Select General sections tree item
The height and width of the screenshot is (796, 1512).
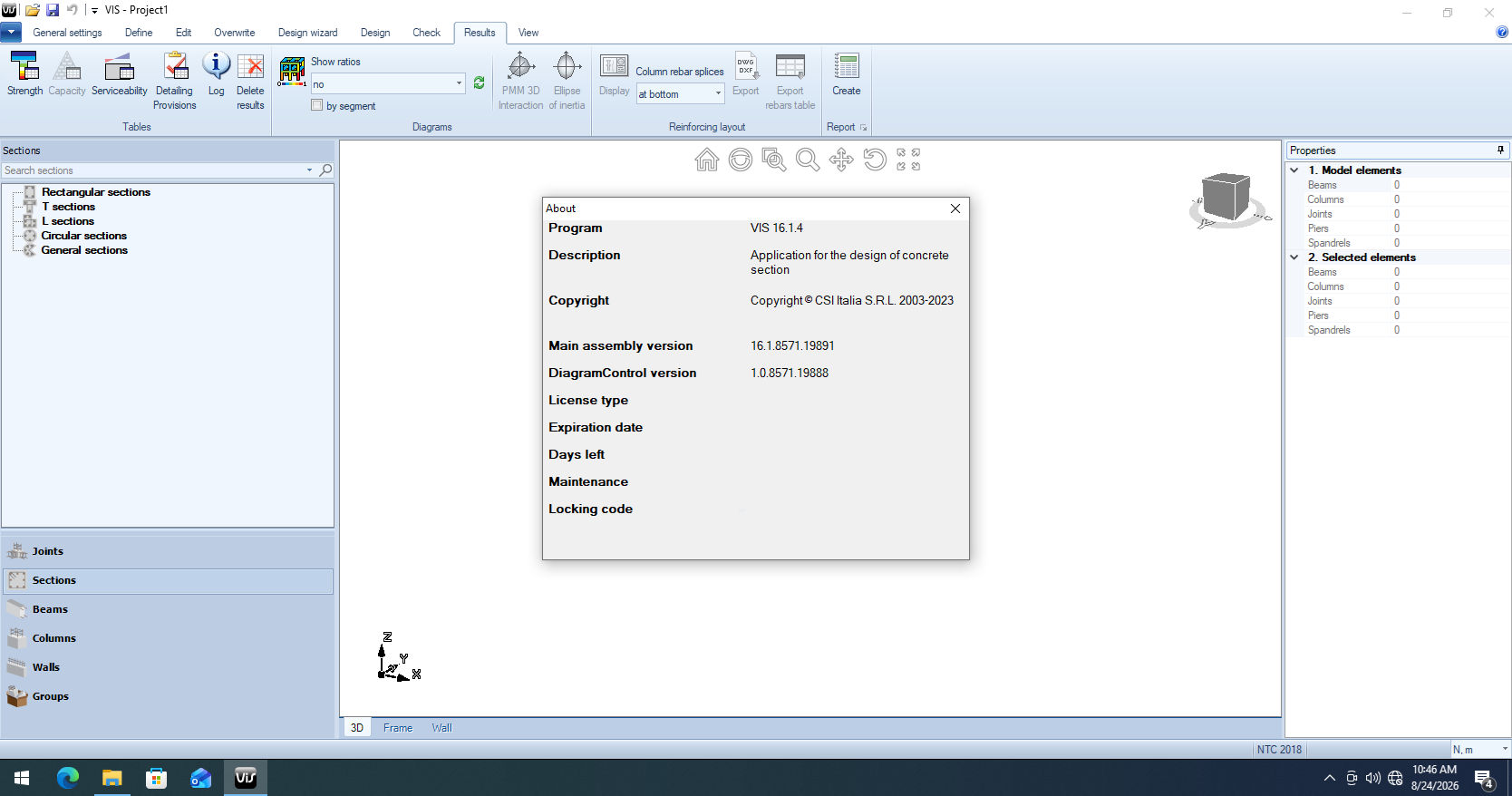[x=84, y=250]
